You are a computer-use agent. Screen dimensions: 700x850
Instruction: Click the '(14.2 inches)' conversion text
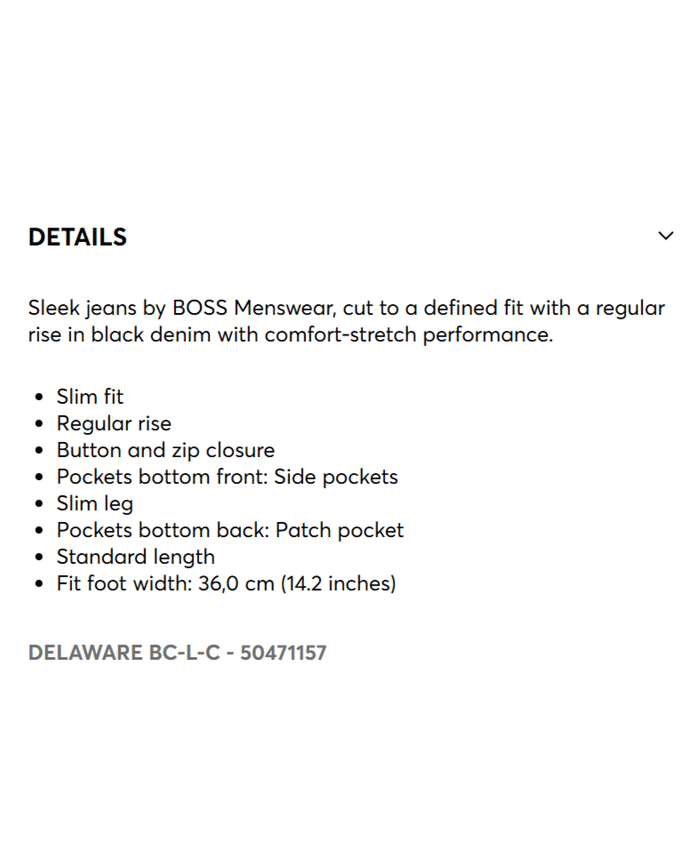[x=338, y=583]
